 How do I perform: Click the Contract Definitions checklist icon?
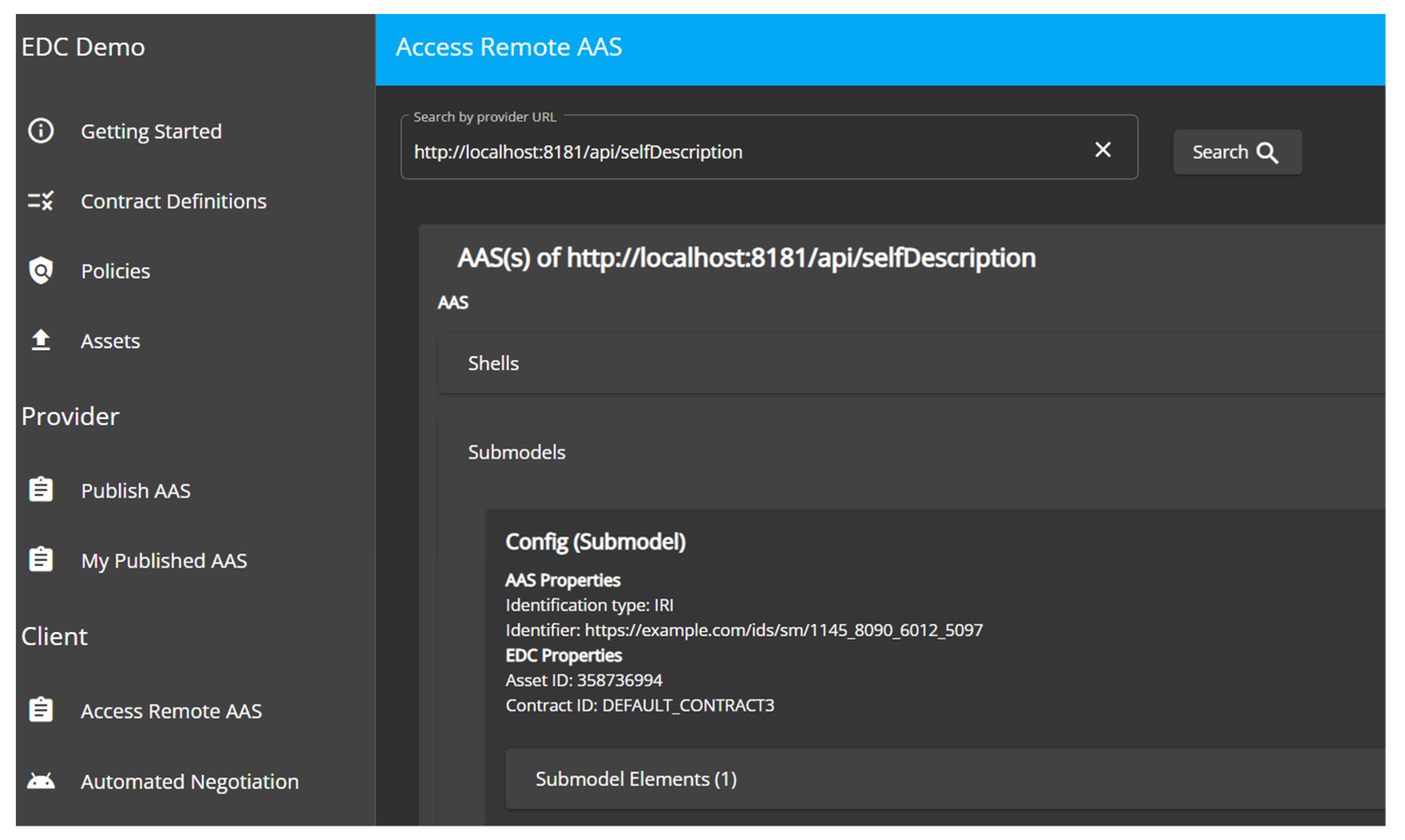point(41,201)
